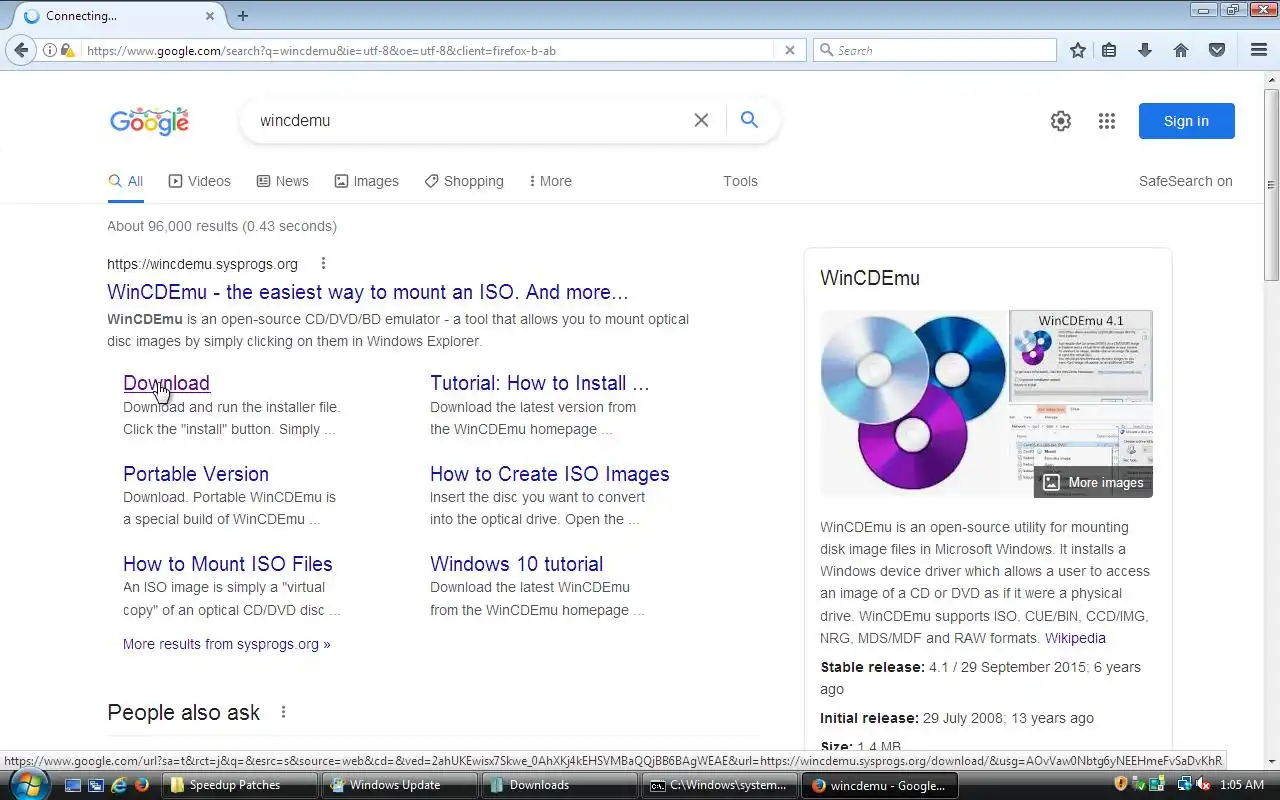Go to Firefox home page icon
The image size is (1280, 800).
[x=1181, y=50]
